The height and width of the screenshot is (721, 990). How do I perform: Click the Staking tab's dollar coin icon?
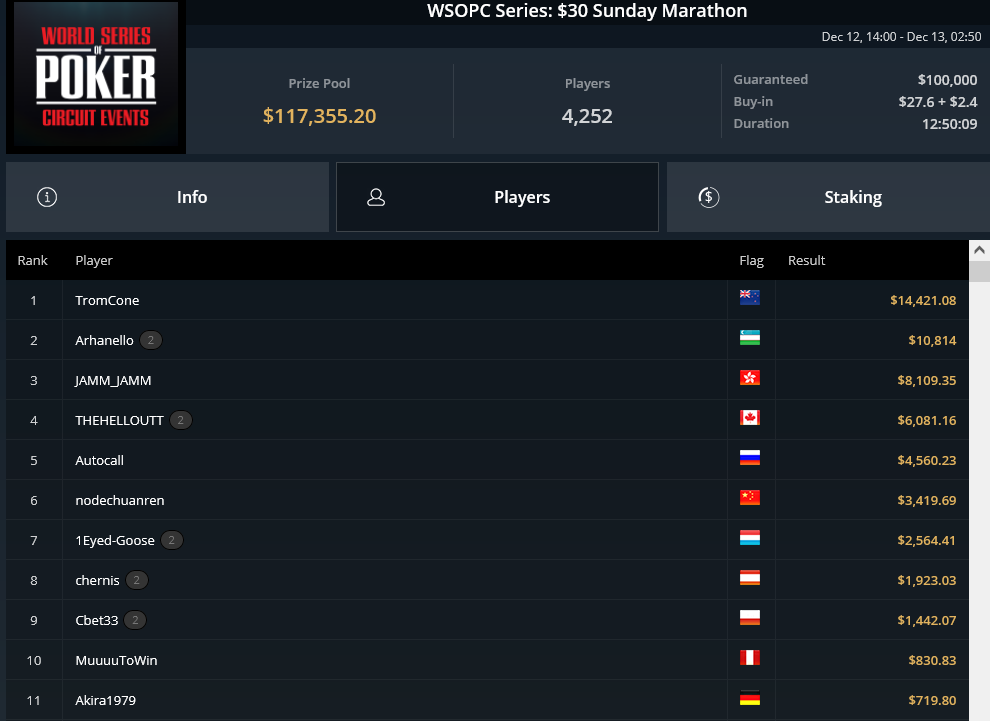708,197
